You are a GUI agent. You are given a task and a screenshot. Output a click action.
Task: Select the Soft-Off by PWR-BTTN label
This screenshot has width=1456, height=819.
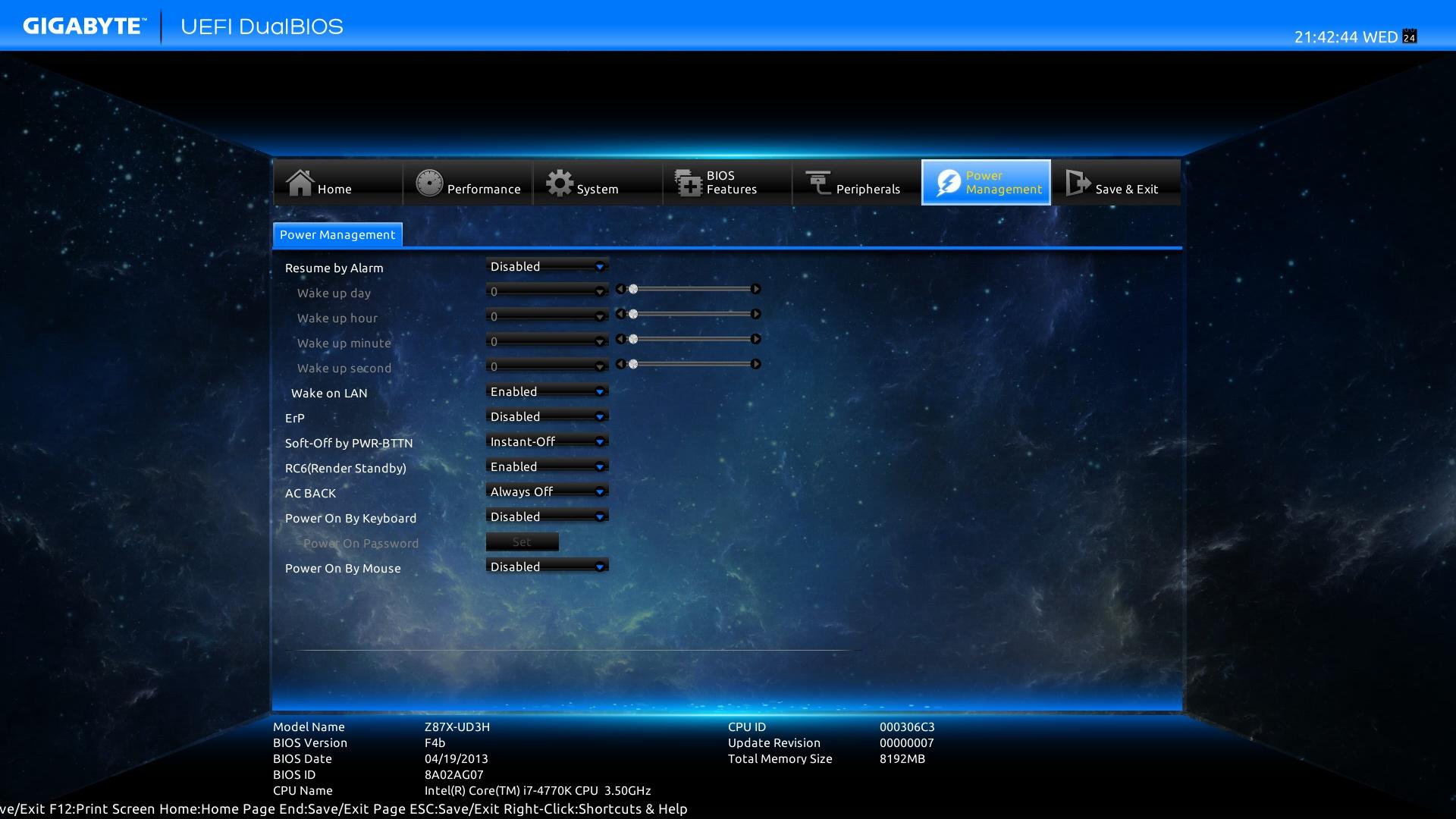click(349, 443)
